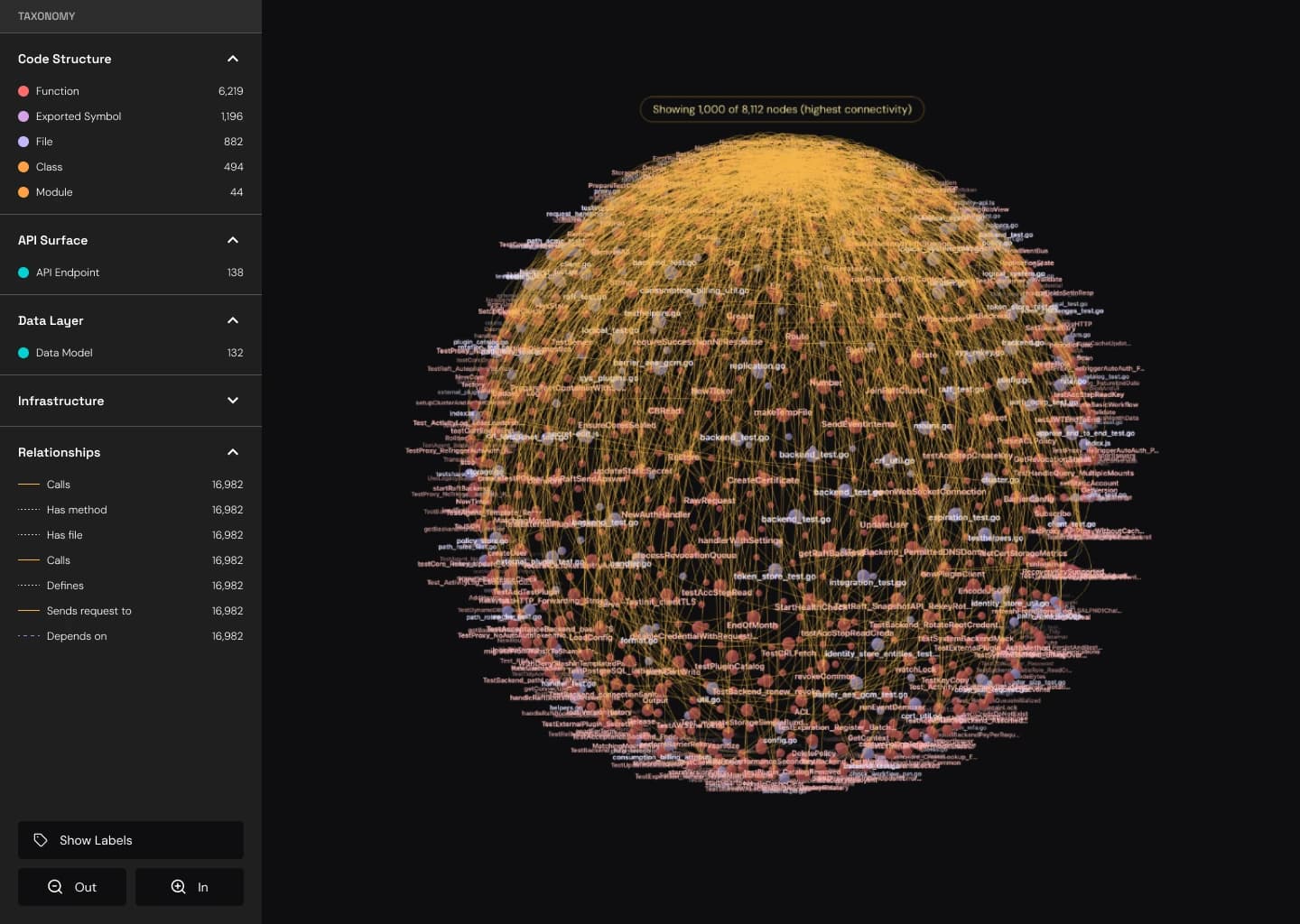
Task: Select the CreateCertificate node in graph
Action: [763, 480]
